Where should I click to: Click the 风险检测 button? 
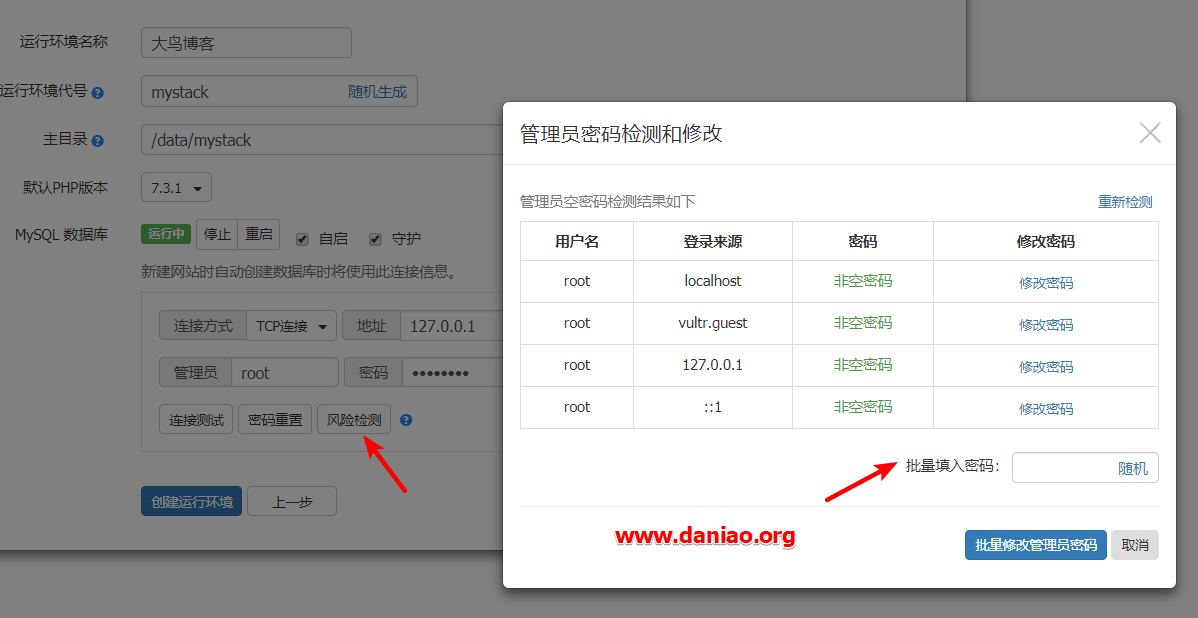[355, 419]
